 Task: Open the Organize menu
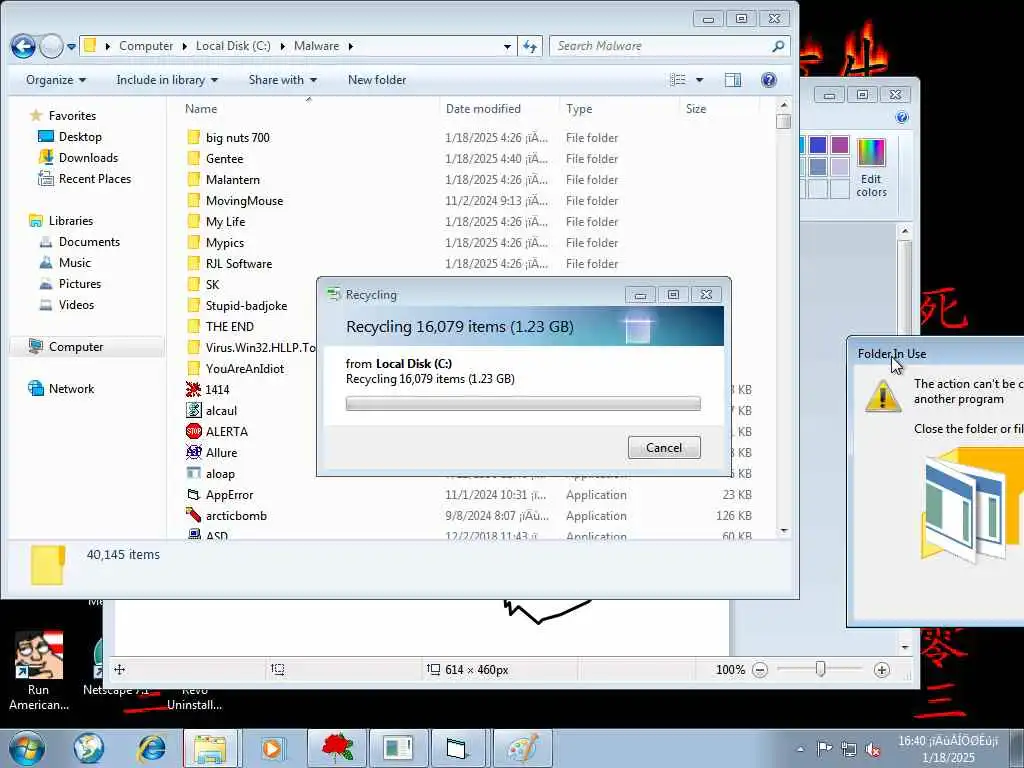[56, 80]
